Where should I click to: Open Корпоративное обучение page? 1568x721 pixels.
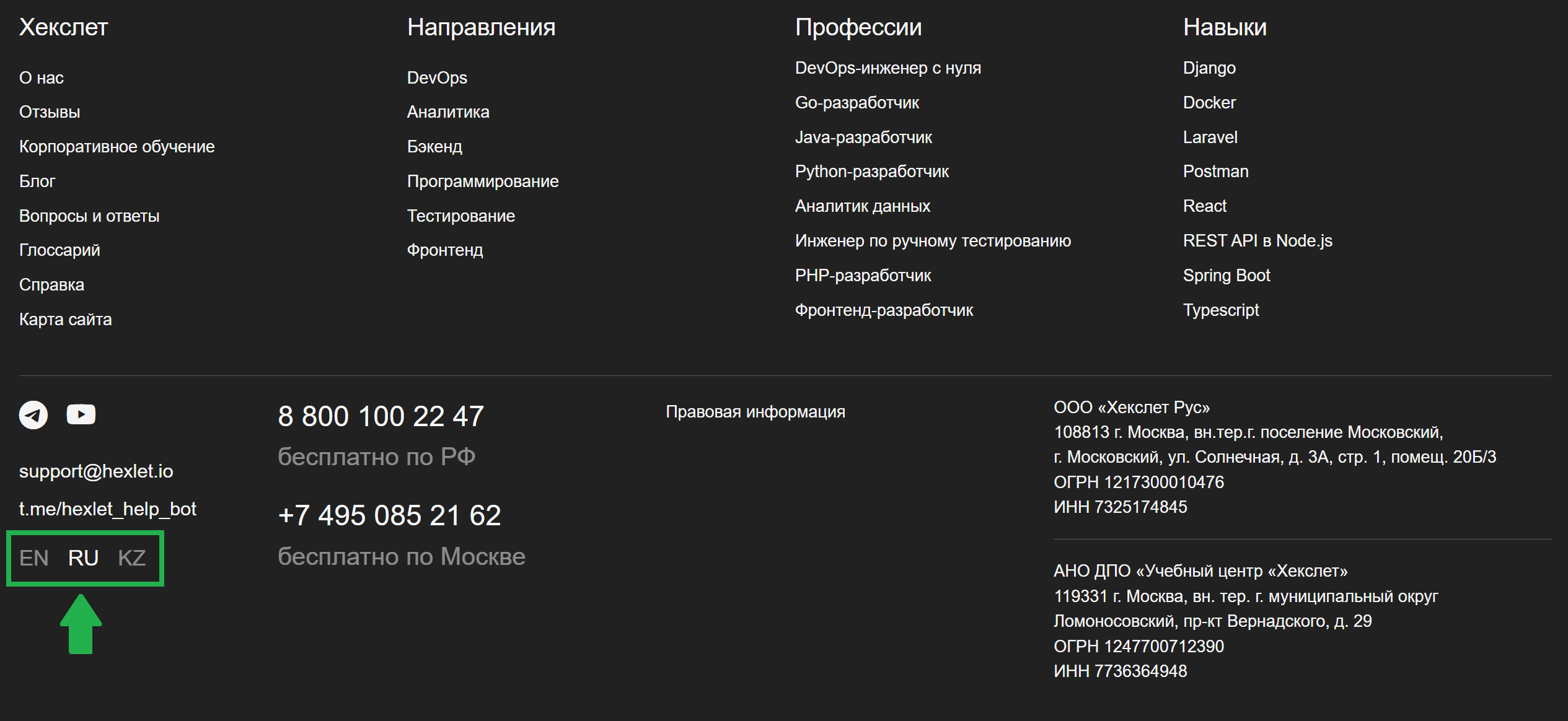pyautogui.click(x=117, y=147)
